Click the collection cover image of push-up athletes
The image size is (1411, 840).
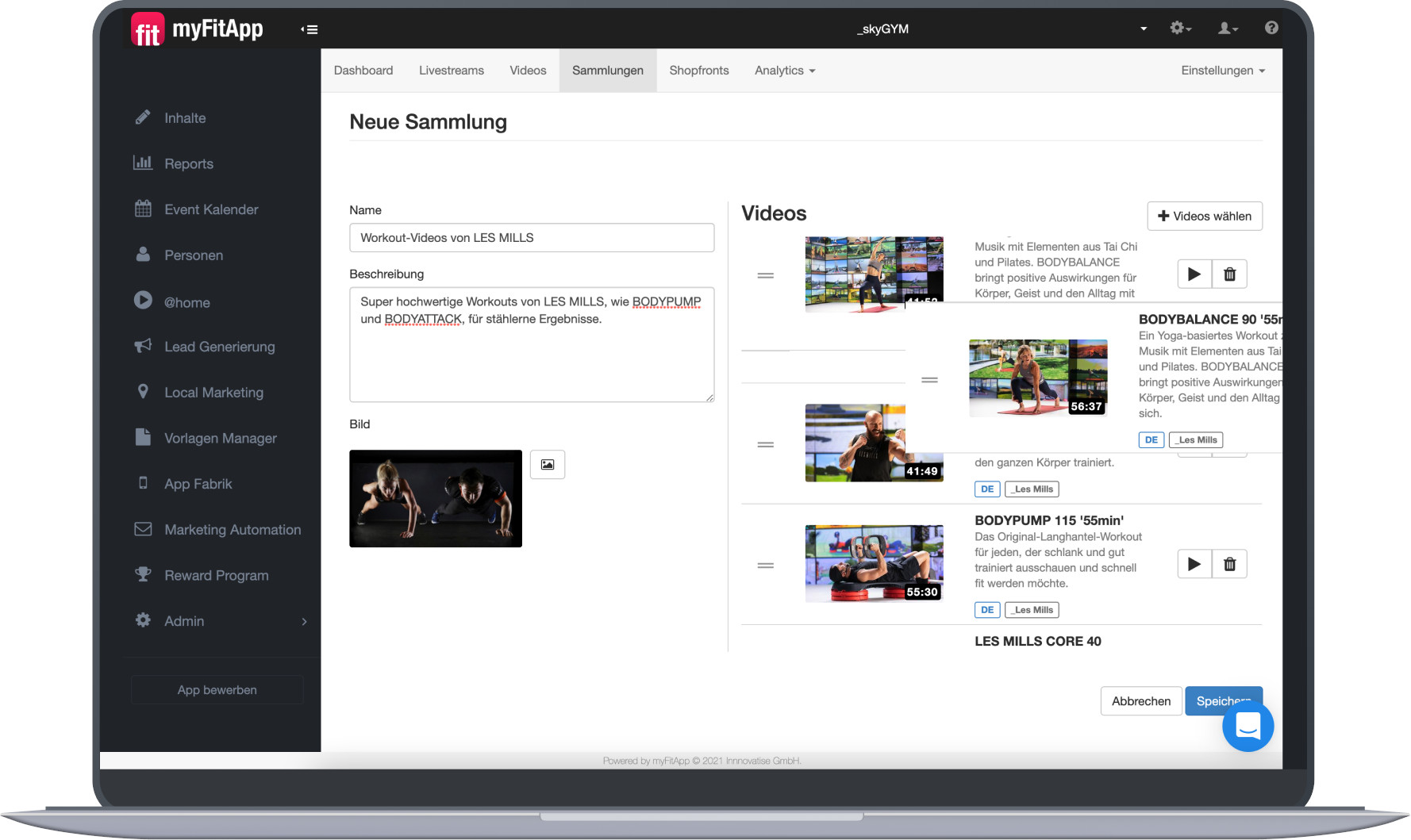coord(436,499)
